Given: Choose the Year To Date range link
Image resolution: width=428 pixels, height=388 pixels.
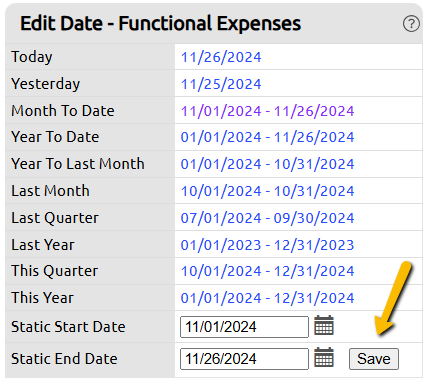Looking at the screenshot, I should coord(267,137).
